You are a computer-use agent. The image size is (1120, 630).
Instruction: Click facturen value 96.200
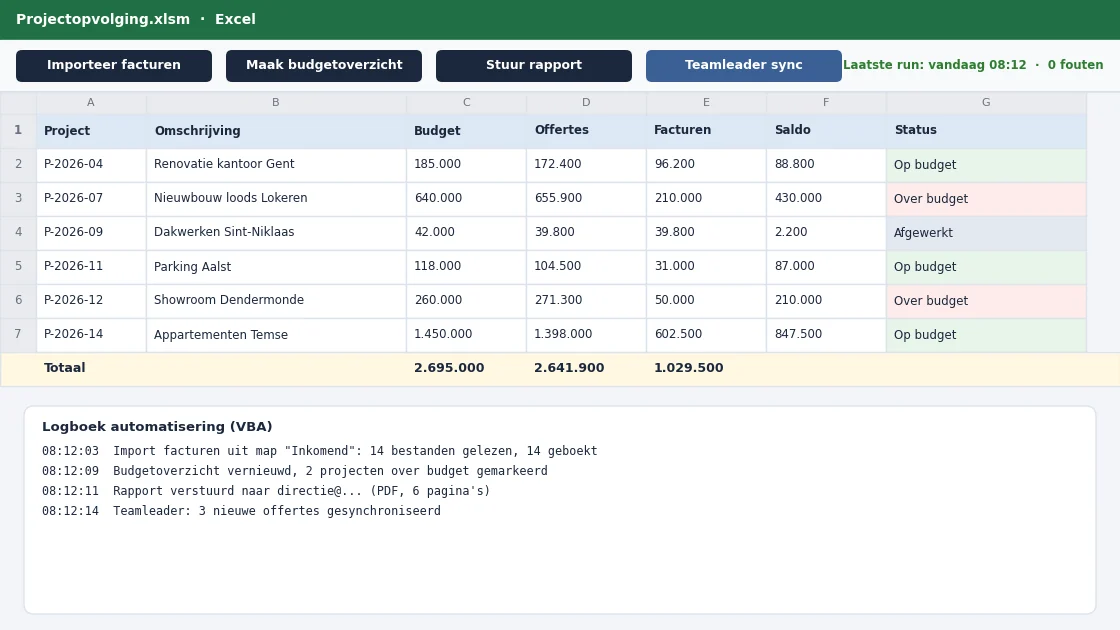coord(706,164)
